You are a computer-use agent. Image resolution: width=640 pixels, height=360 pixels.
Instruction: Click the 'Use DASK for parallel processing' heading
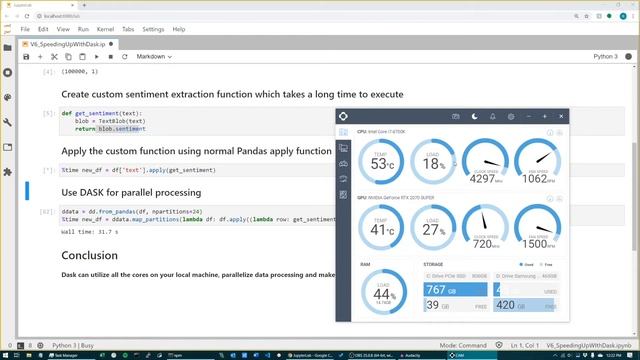(x=131, y=193)
